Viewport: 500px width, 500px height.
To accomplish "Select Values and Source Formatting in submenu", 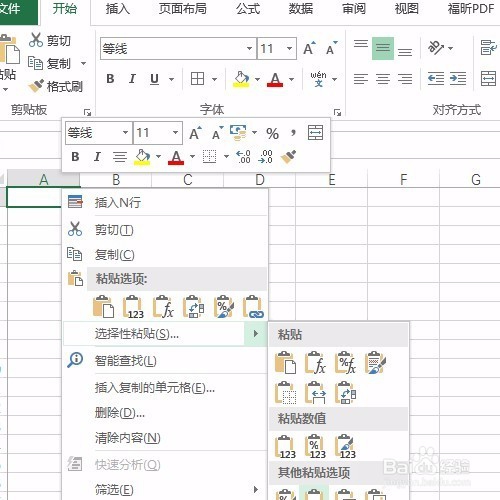I will pyautogui.click(x=346, y=447).
